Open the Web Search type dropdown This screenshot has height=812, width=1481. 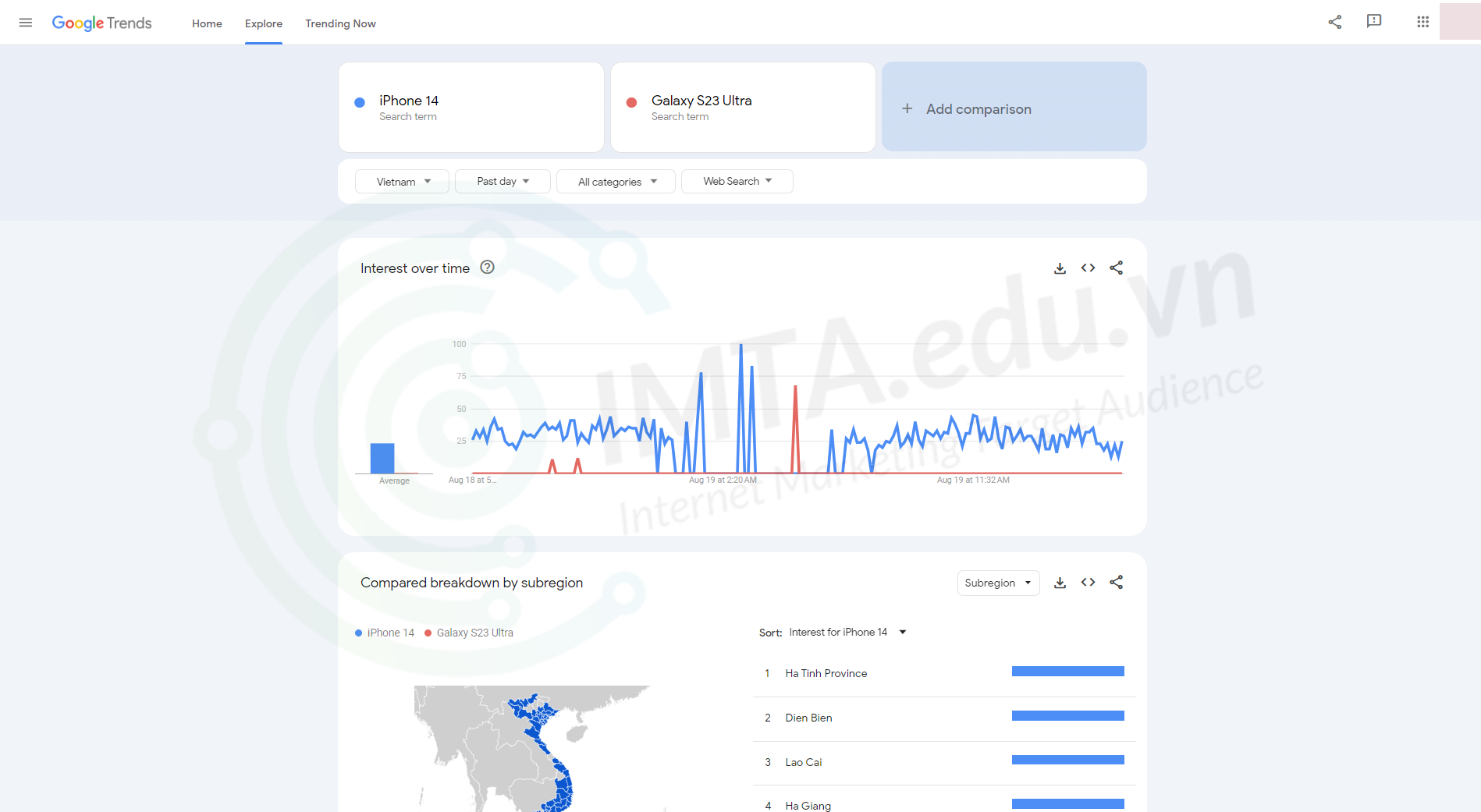pyautogui.click(x=737, y=182)
